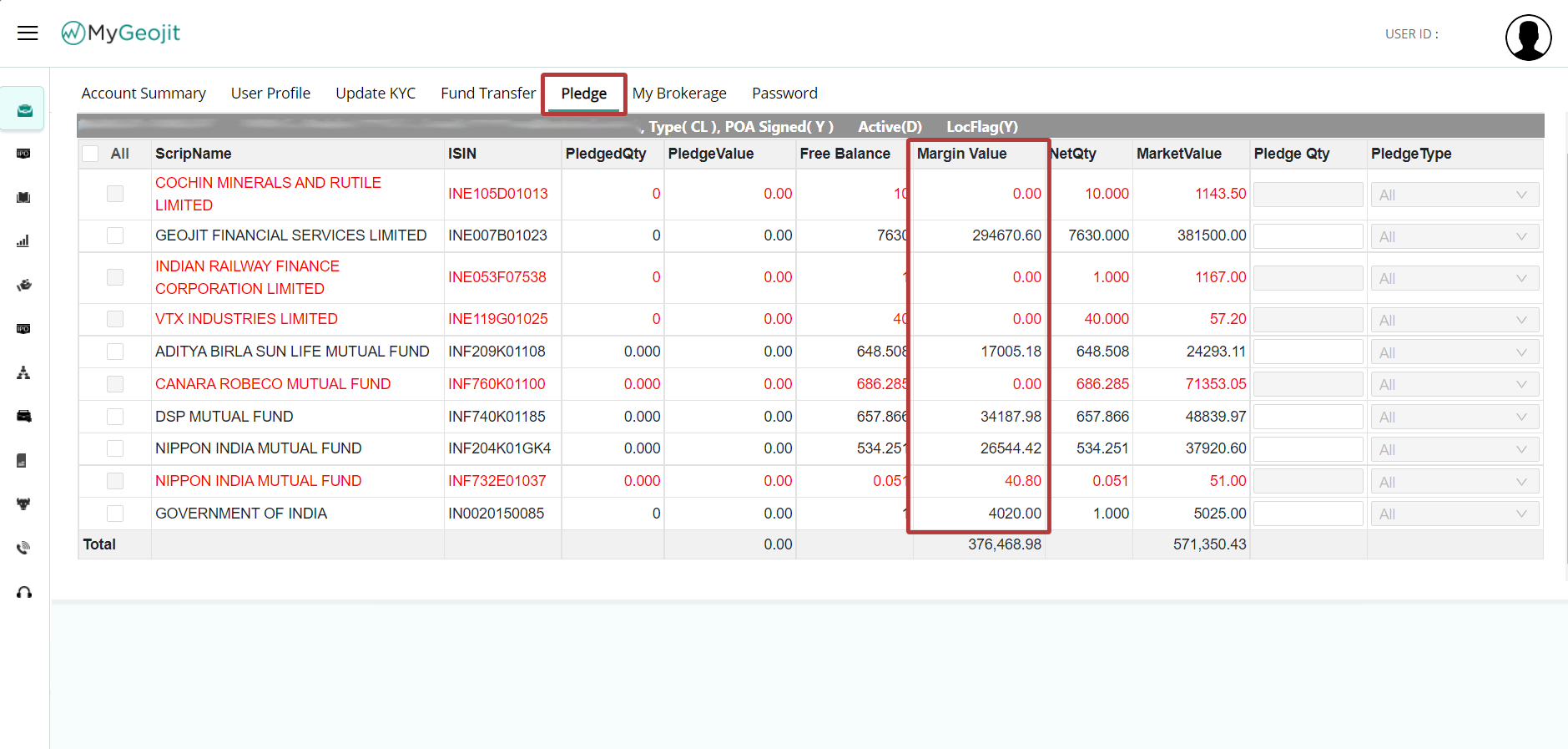This screenshot has height=749, width=1568.
Task: Click the MyGeojit logo link
Action: coord(121,33)
